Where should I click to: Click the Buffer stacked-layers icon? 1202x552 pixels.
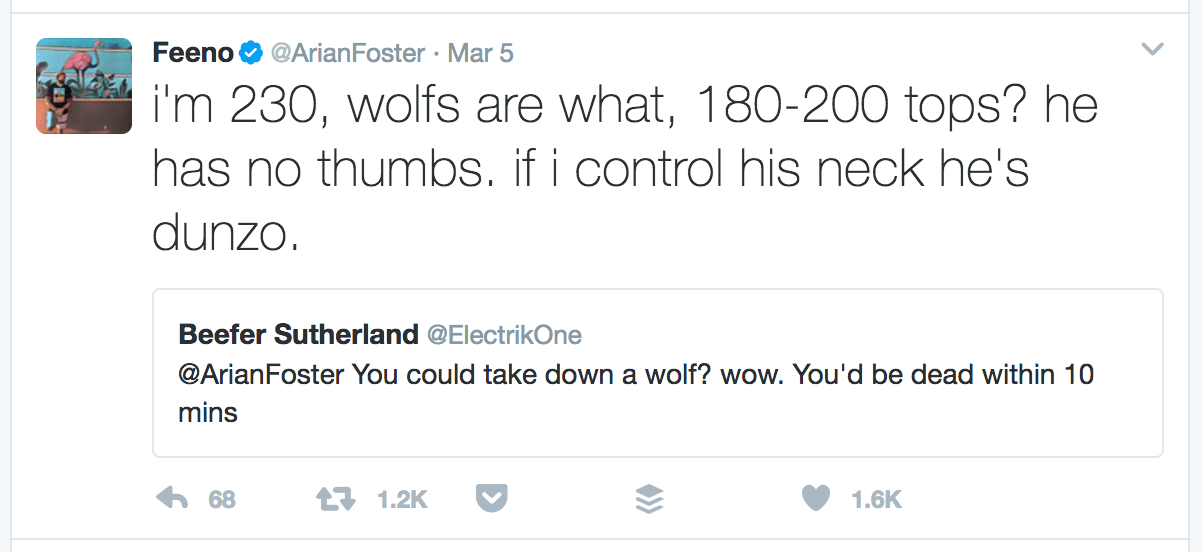click(649, 499)
